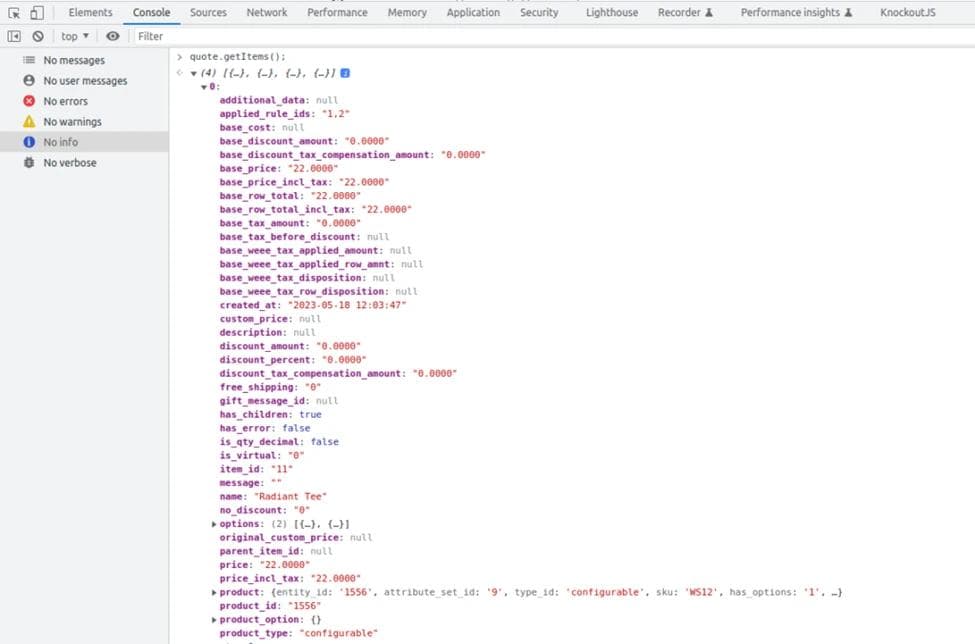Open the Security tab
Image resolution: width=975 pixels, height=644 pixels.
pyautogui.click(x=539, y=12)
